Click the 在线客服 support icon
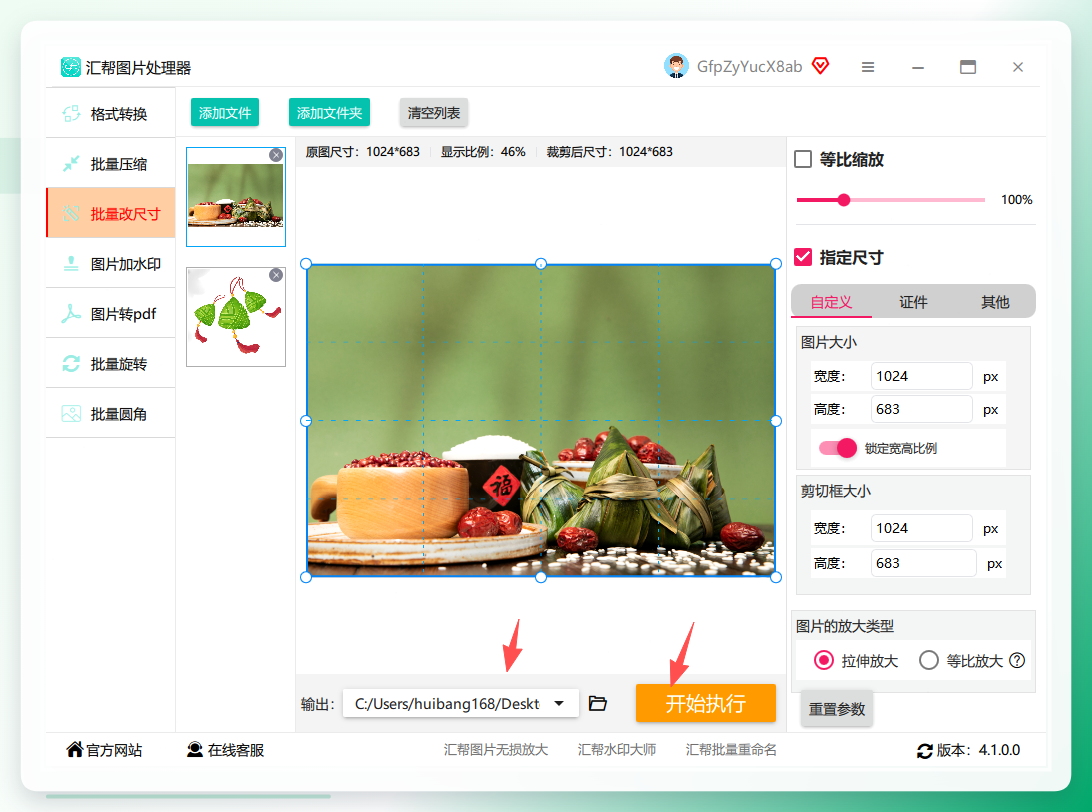 195,749
